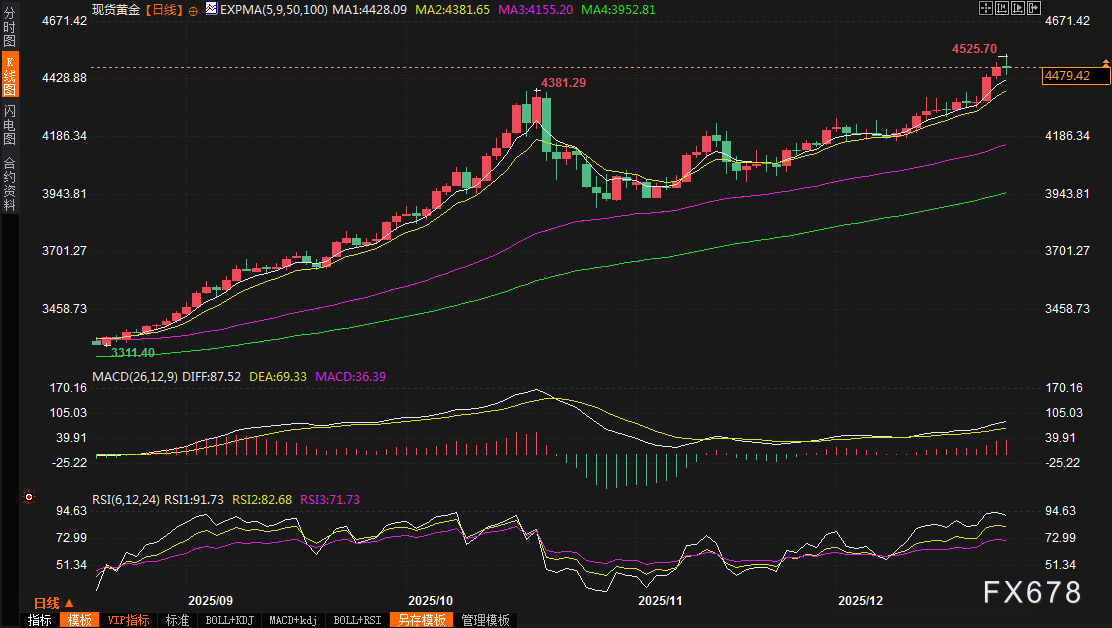Click the EXPMA indicator chart icon
Viewport: 1112px width, 628px height.
(211, 8)
